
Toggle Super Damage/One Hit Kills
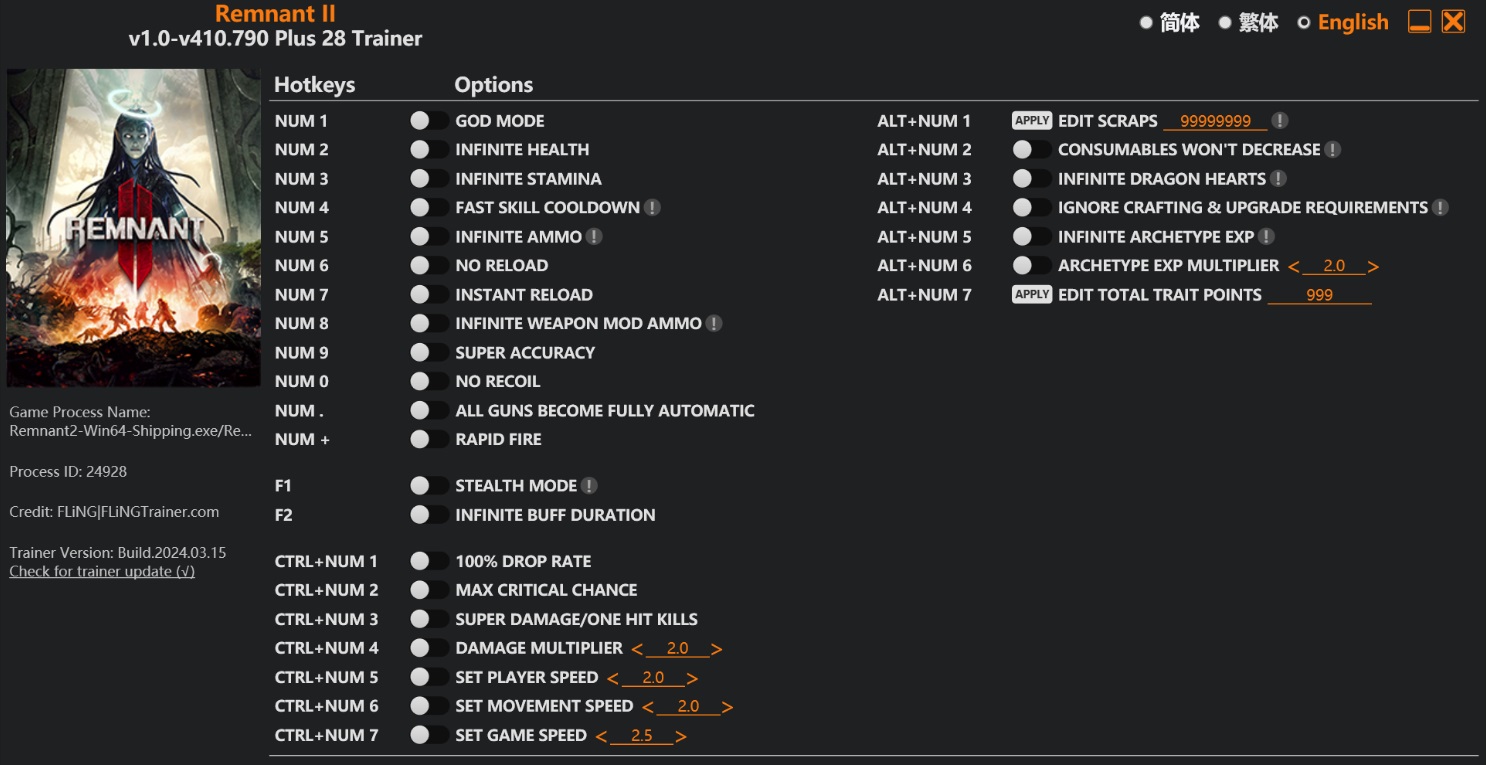430,619
